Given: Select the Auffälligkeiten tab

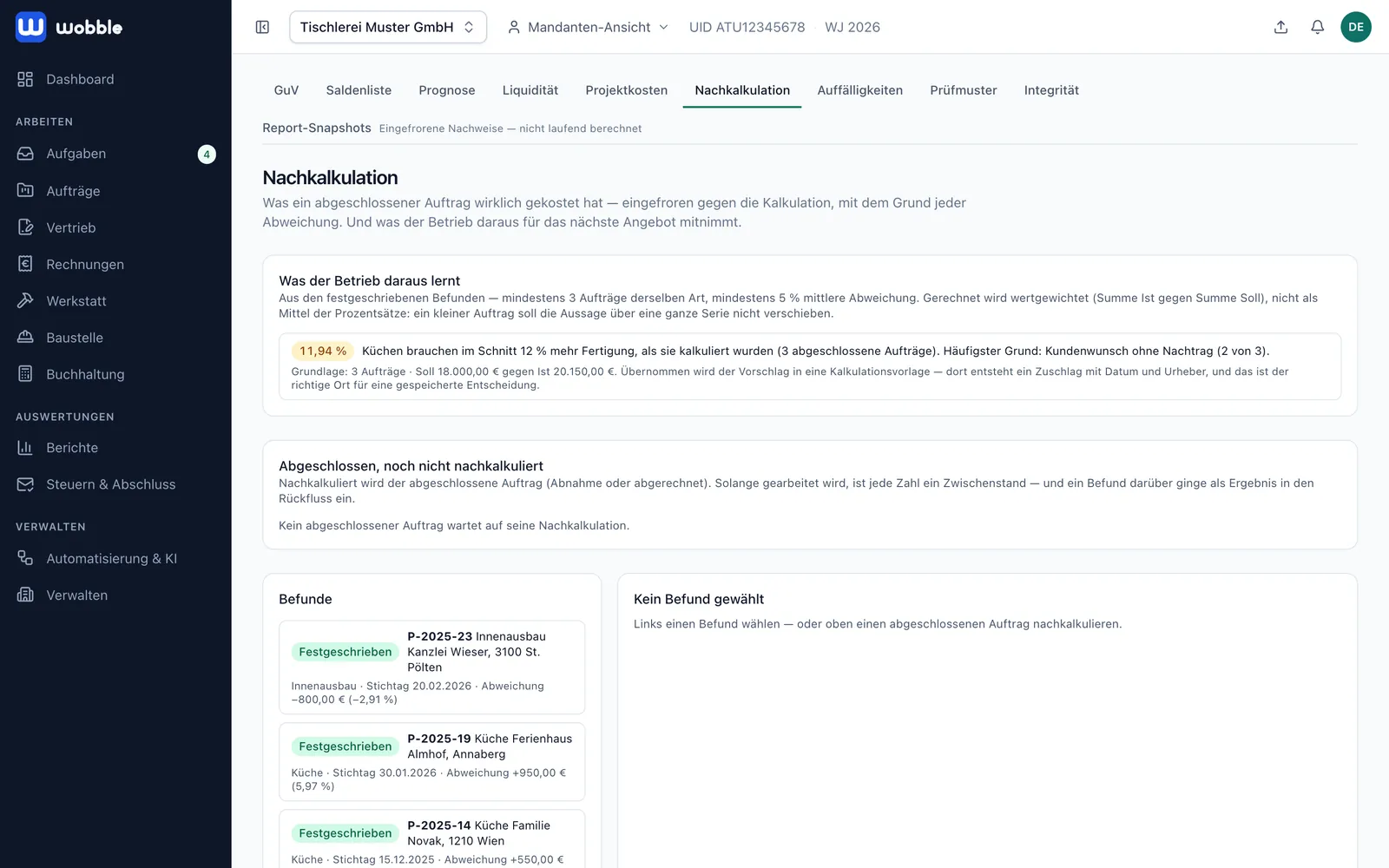Looking at the screenshot, I should [x=860, y=90].
